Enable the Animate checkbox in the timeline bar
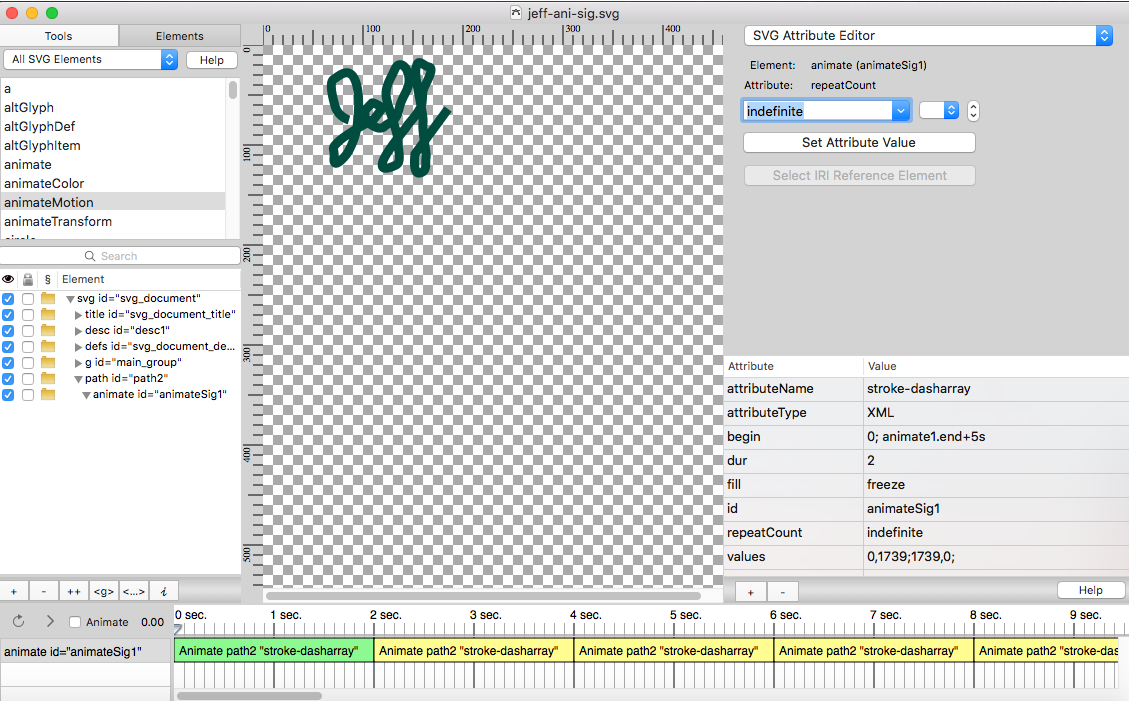The width and height of the screenshot is (1129, 701). (74, 621)
